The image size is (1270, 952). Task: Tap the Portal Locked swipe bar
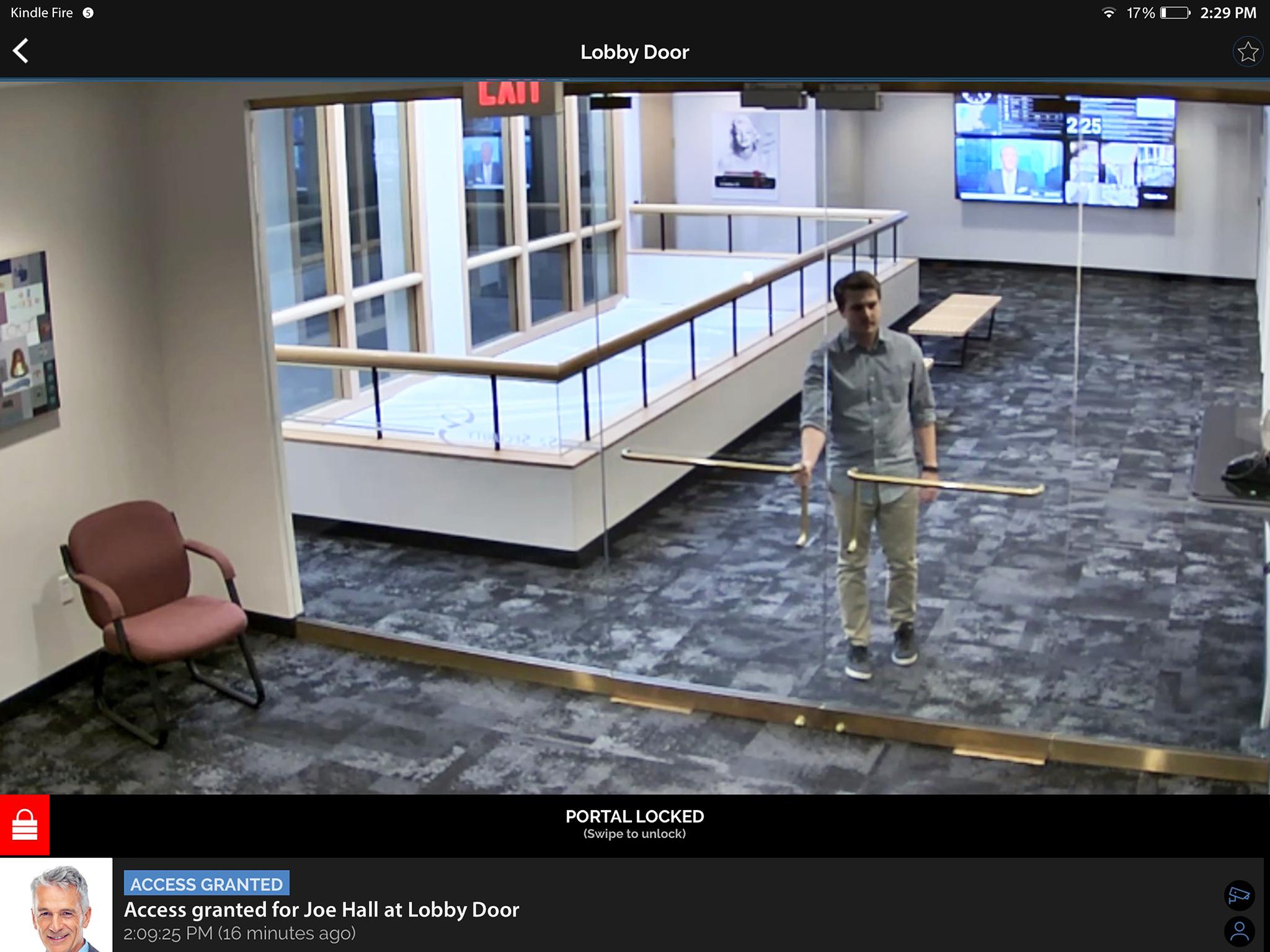pos(635,826)
